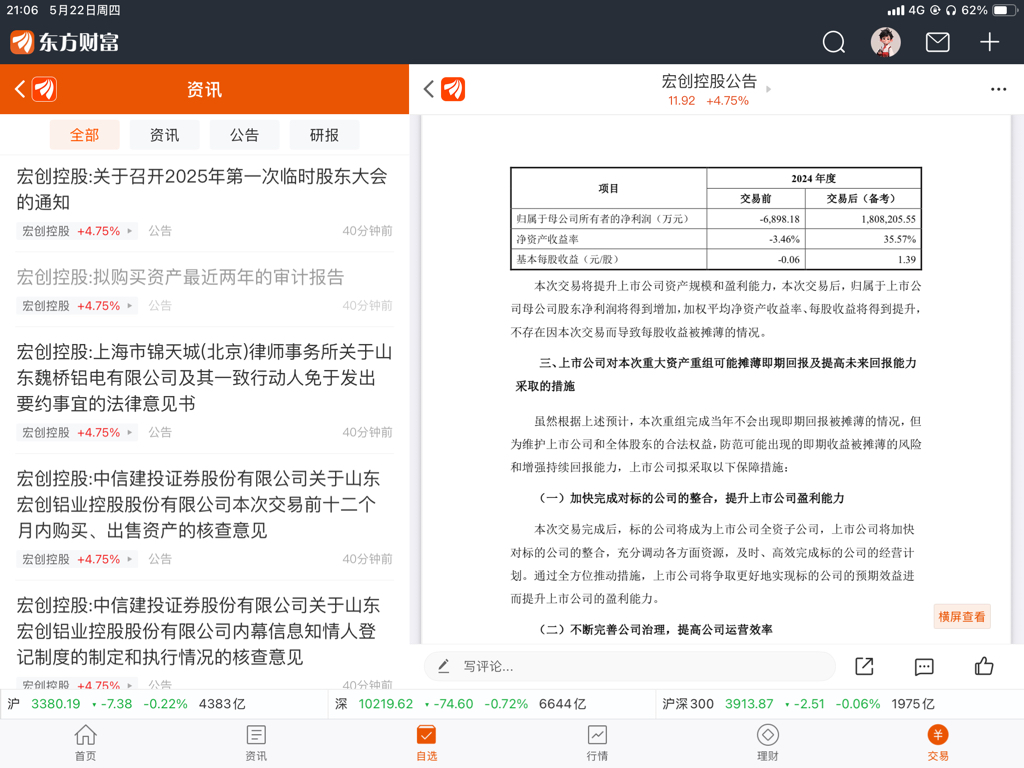The image size is (1024, 768).
Task: Tap the share/export icon below document
Action: [x=864, y=666]
